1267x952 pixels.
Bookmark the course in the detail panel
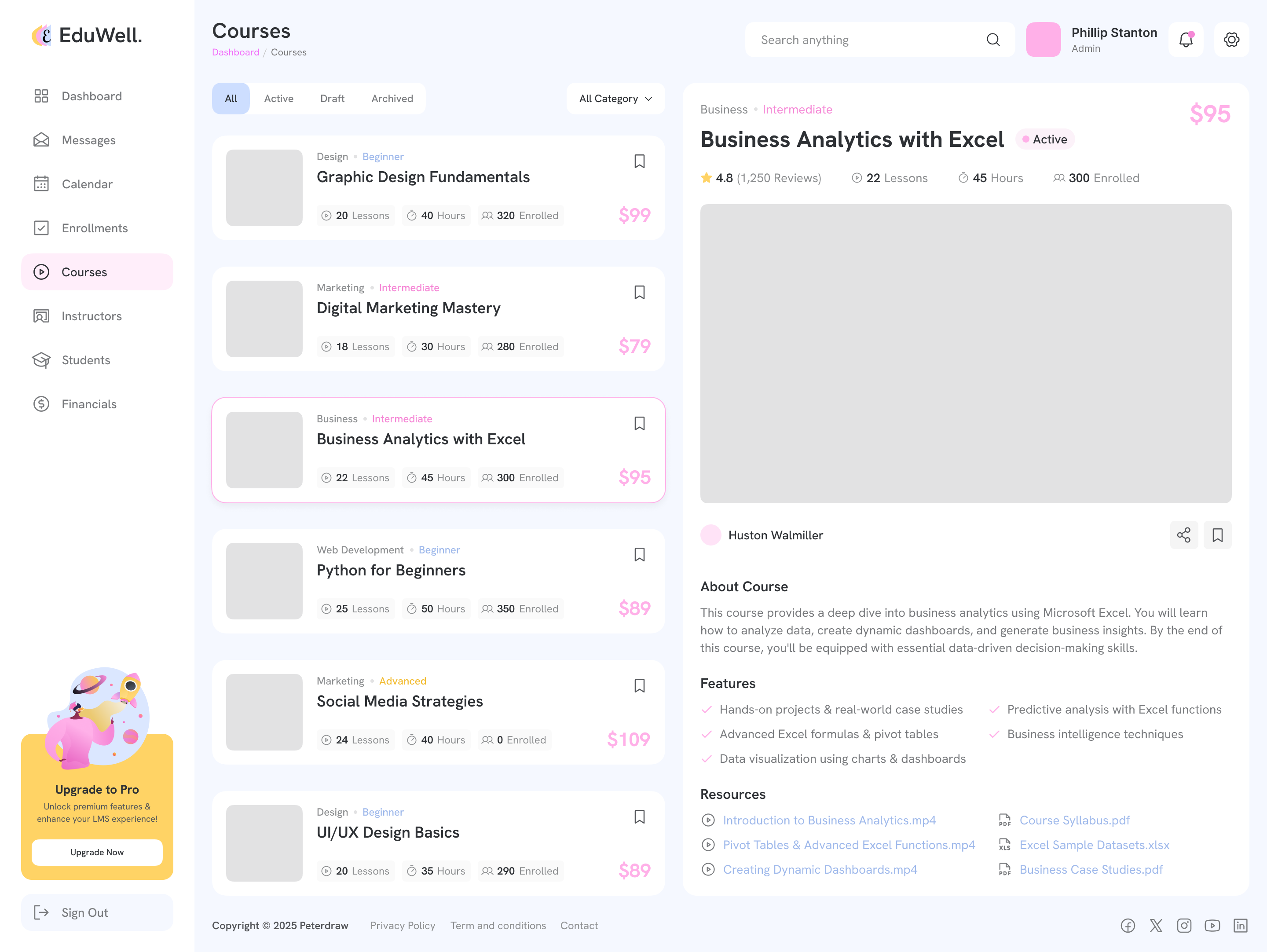point(1217,535)
